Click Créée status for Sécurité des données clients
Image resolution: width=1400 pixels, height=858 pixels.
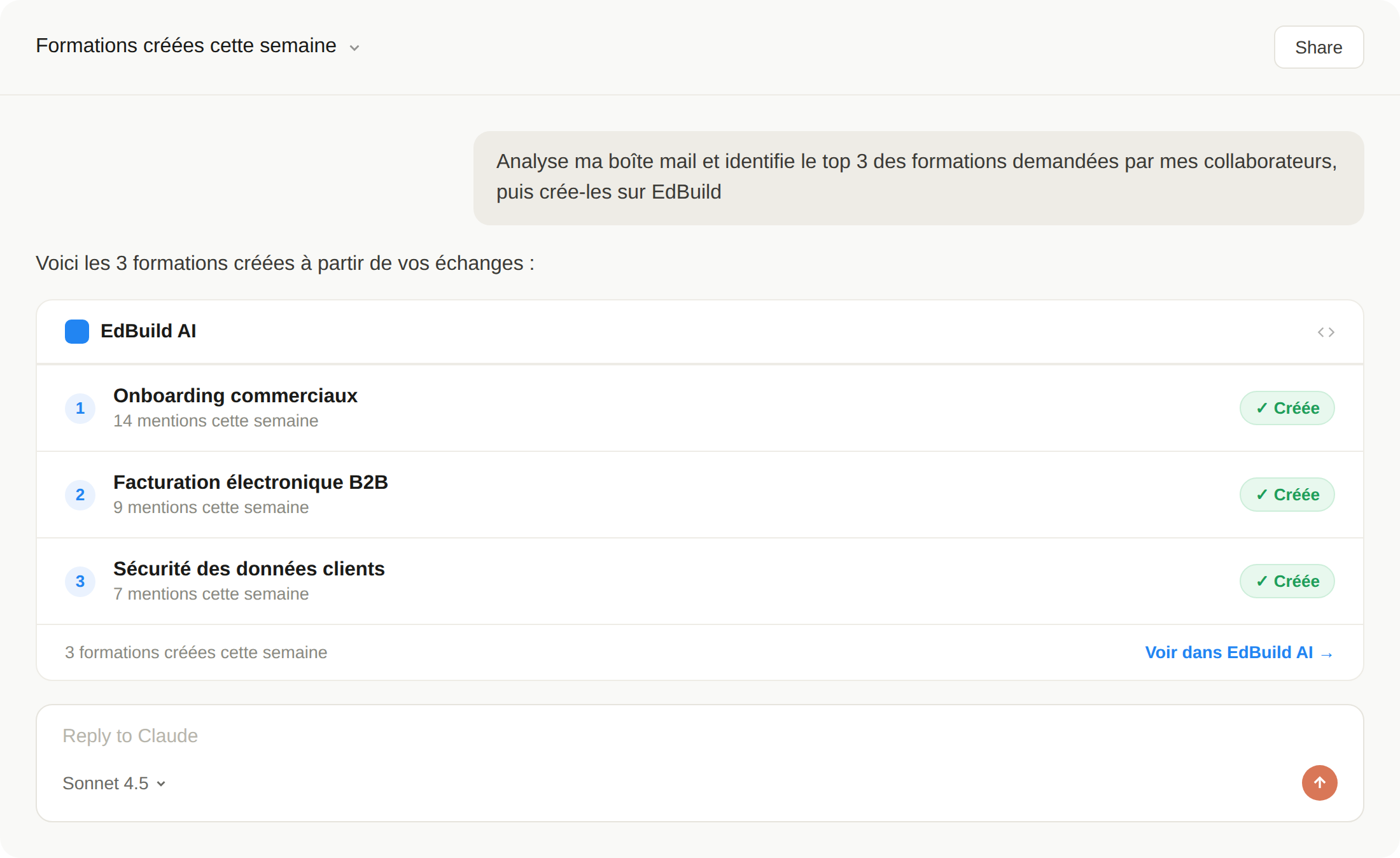[x=1287, y=581]
